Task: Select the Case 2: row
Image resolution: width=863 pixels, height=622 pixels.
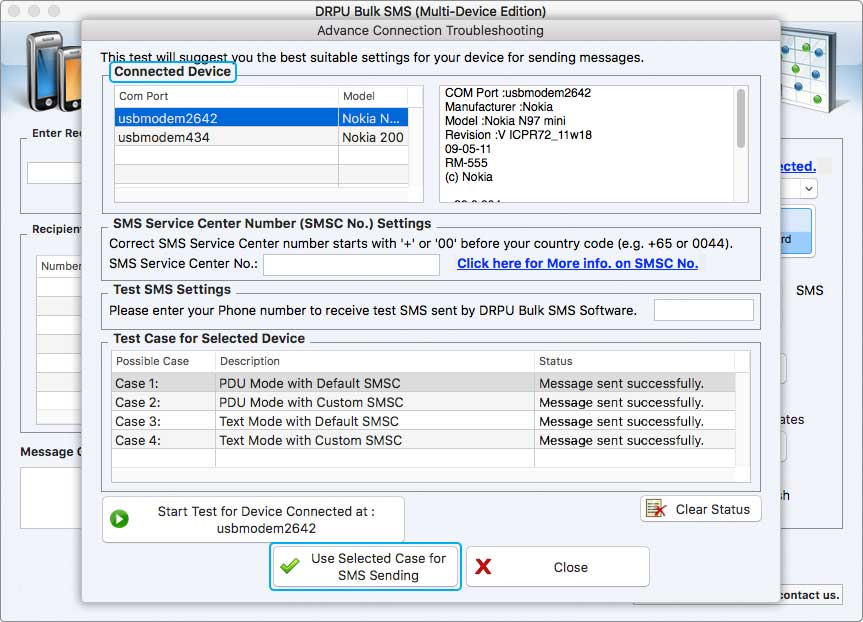Action: (423, 402)
